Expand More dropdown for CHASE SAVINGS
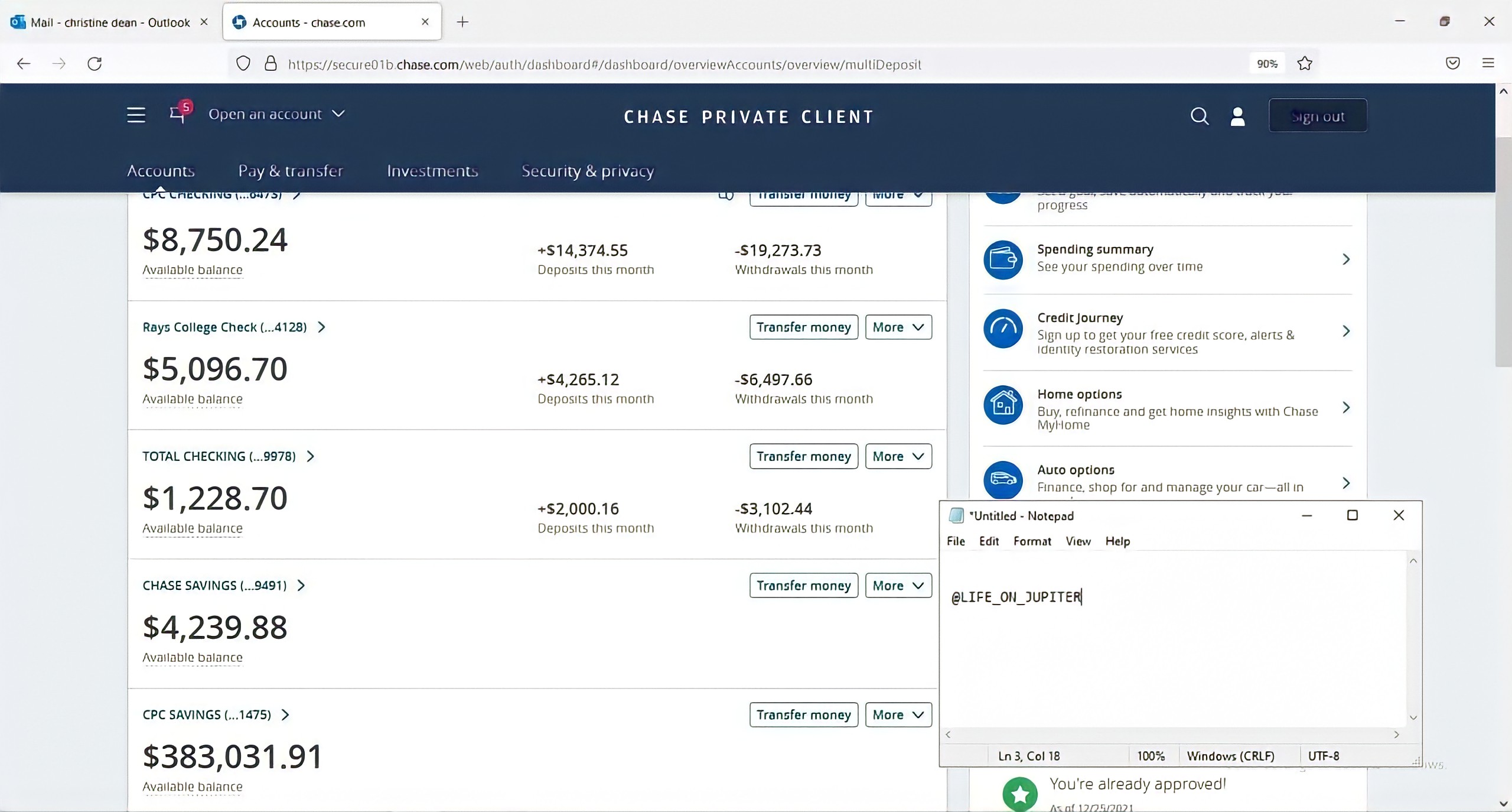This screenshot has height=812, width=1512. (898, 586)
